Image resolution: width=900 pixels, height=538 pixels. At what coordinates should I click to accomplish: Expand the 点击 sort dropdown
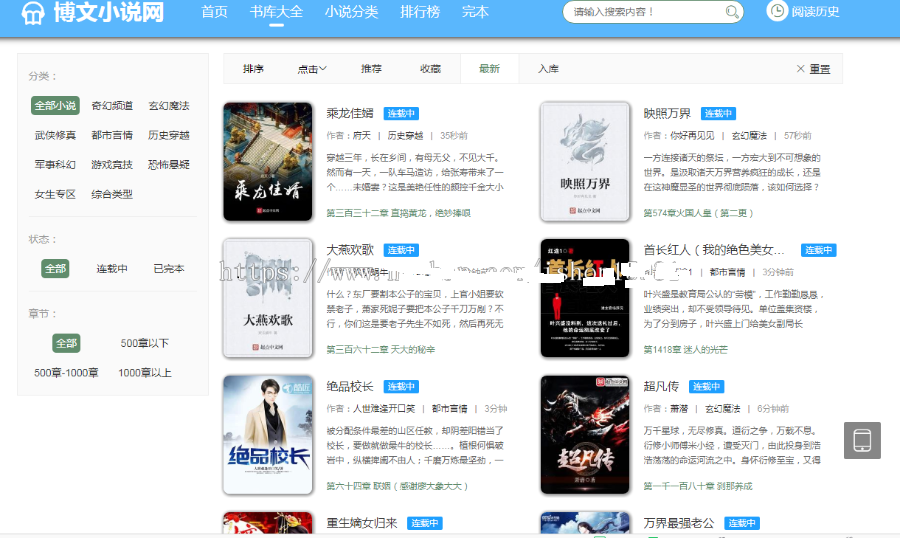(x=312, y=69)
